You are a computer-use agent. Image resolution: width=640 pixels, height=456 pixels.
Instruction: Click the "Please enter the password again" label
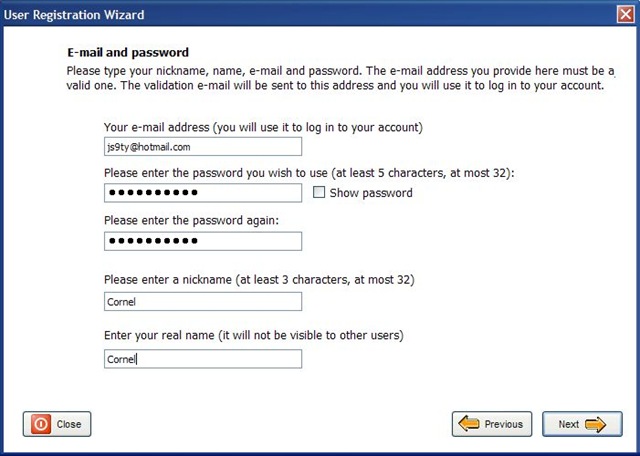pos(191,220)
